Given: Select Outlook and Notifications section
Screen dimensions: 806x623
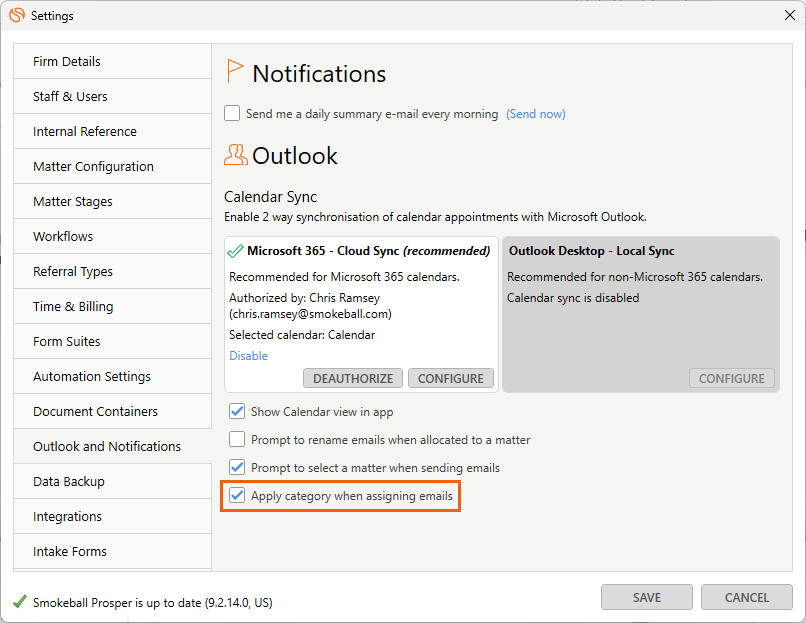Looking at the screenshot, I should (x=113, y=446).
